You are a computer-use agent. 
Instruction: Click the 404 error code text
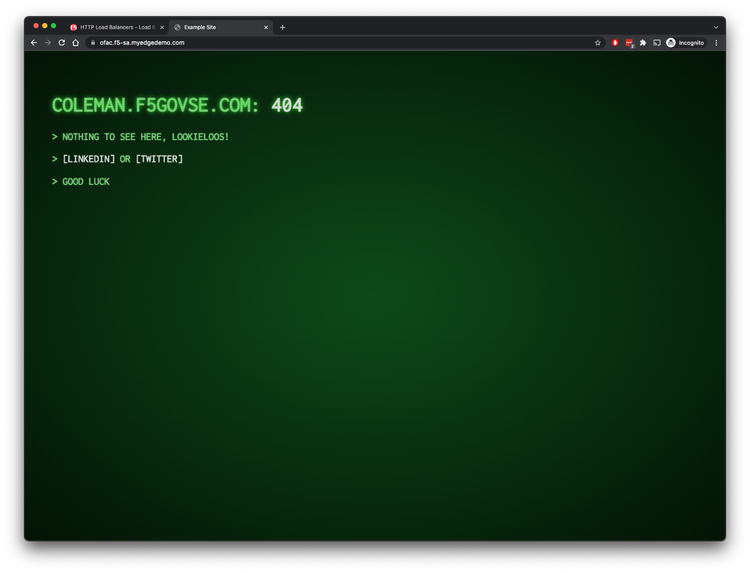click(x=287, y=105)
